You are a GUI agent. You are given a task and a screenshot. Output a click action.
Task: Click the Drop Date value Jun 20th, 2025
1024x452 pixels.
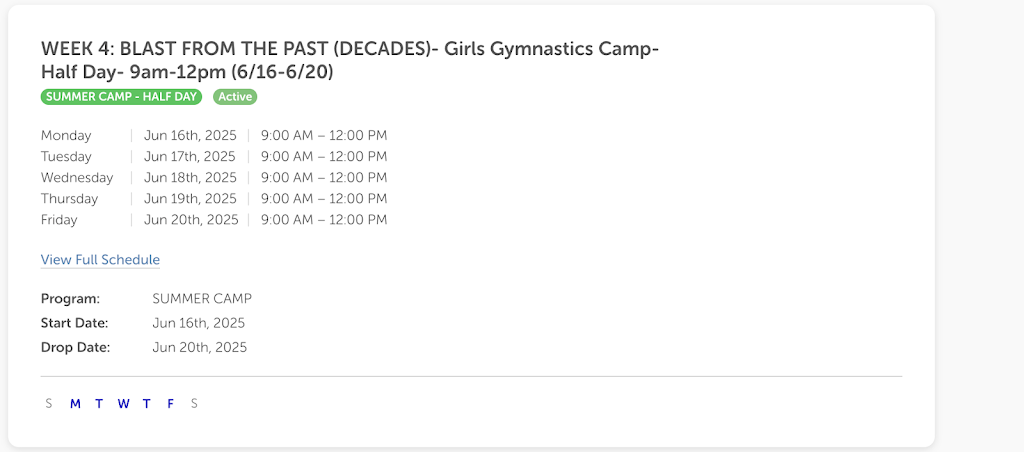click(x=200, y=348)
